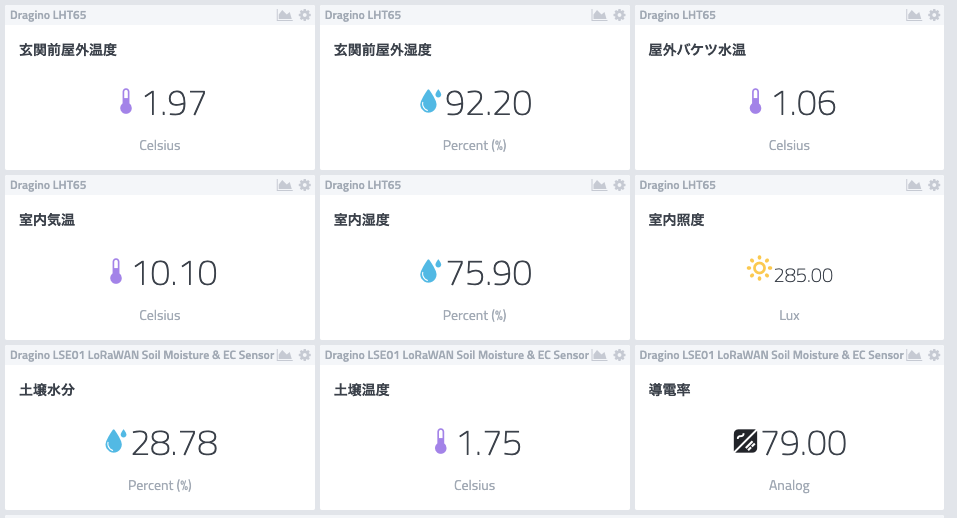Open chart icon on 玄関前屋外温度 widget
The width and height of the screenshot is (957, 518).
click(x=284, y=15)
